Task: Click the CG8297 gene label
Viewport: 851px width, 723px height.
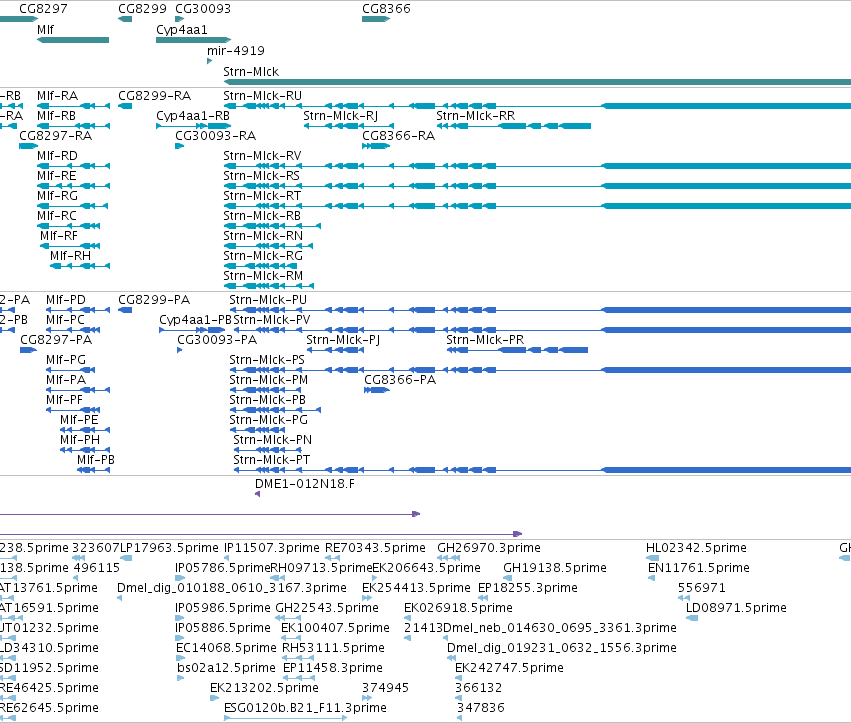Action: 43,9
